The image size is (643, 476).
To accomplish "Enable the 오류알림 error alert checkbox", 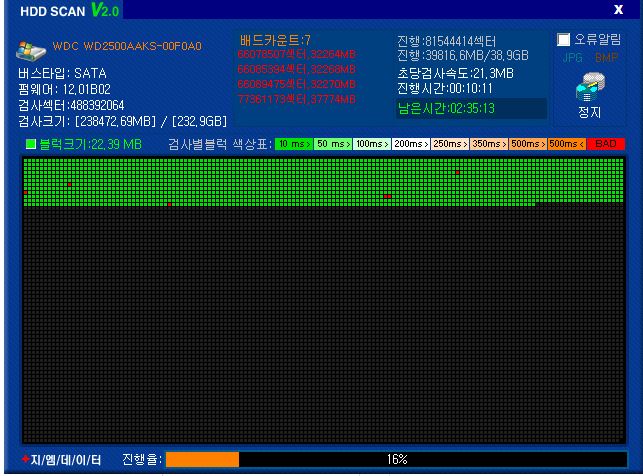I will (563, 40).
